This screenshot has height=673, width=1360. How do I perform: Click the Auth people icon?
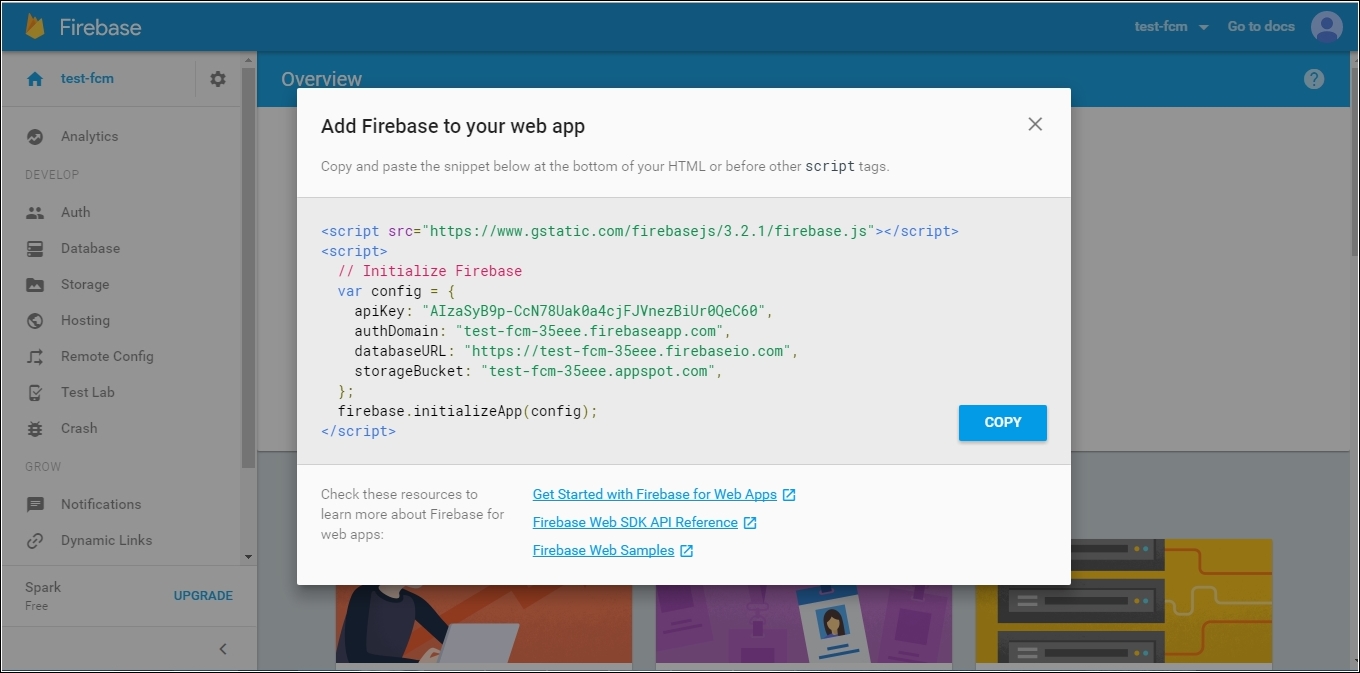click(x=35, y=213)
